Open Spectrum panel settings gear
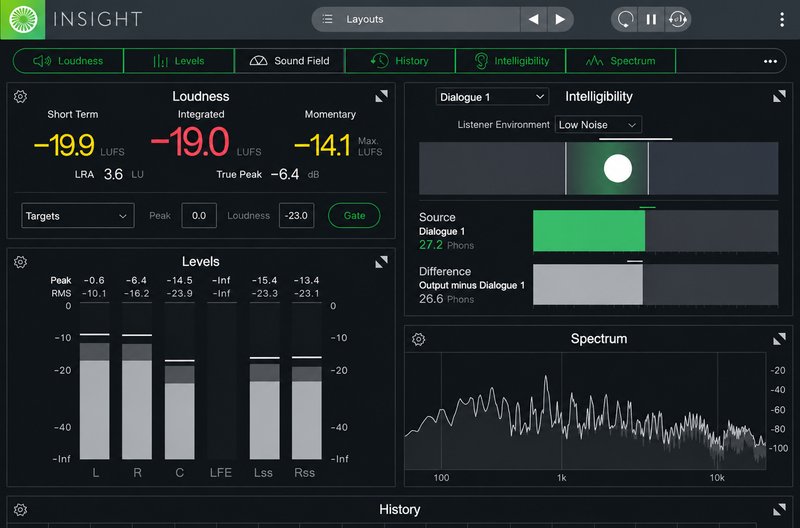Viewport: 800px width, 528px height. pyautogui.click(x=418, y=339)
